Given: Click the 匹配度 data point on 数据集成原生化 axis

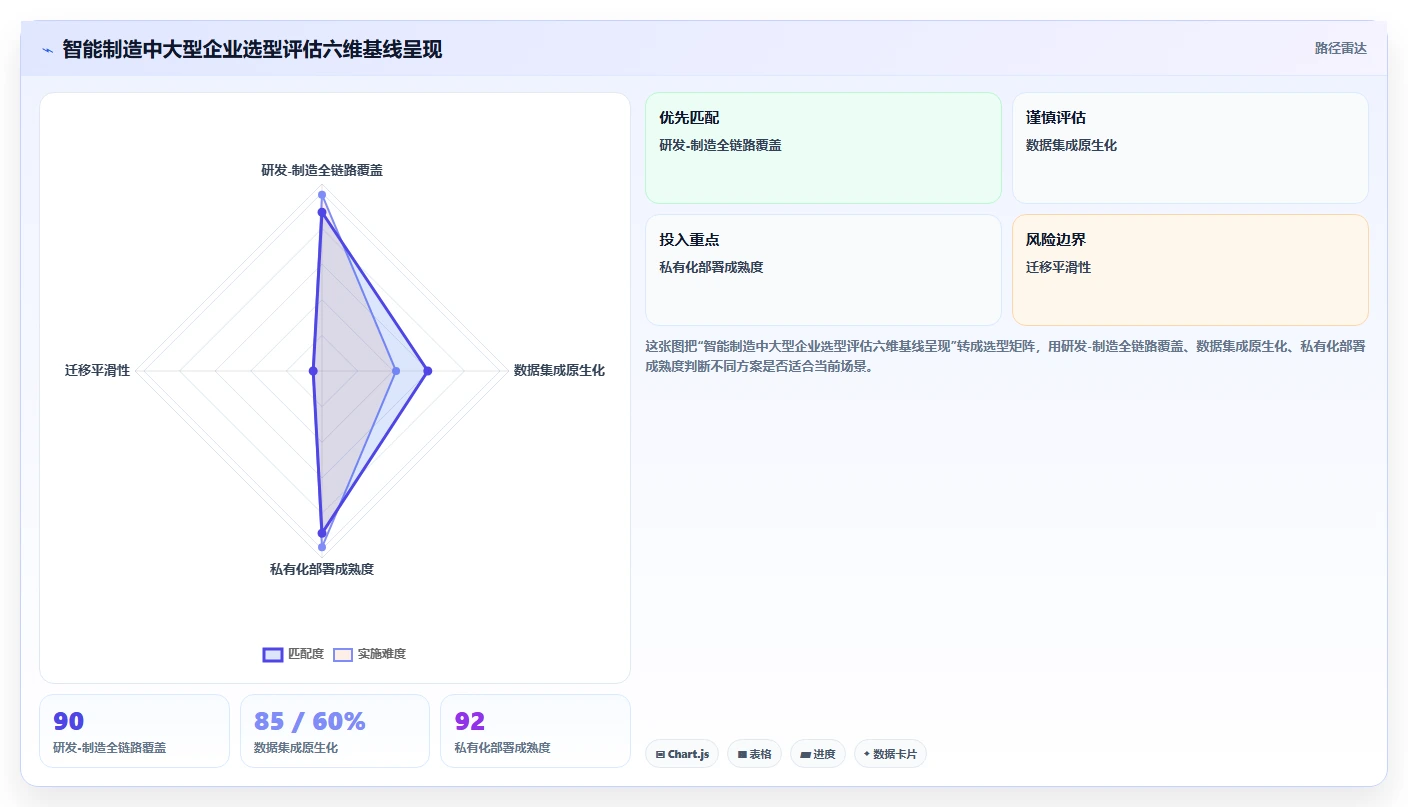Looking at the screenshot, I should [428, 371].
